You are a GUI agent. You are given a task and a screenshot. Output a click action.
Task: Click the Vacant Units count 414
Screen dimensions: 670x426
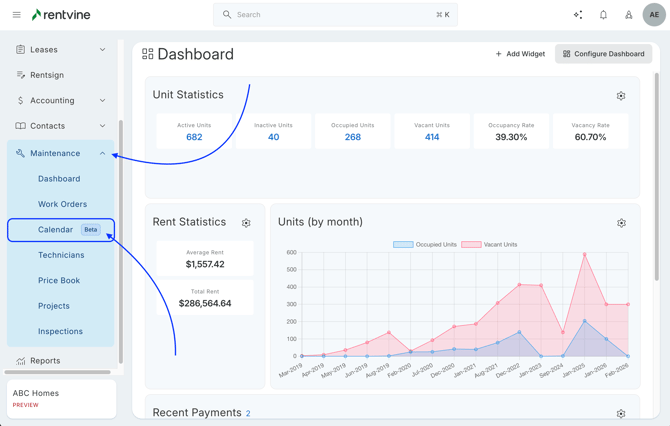[x=432, y=137]
